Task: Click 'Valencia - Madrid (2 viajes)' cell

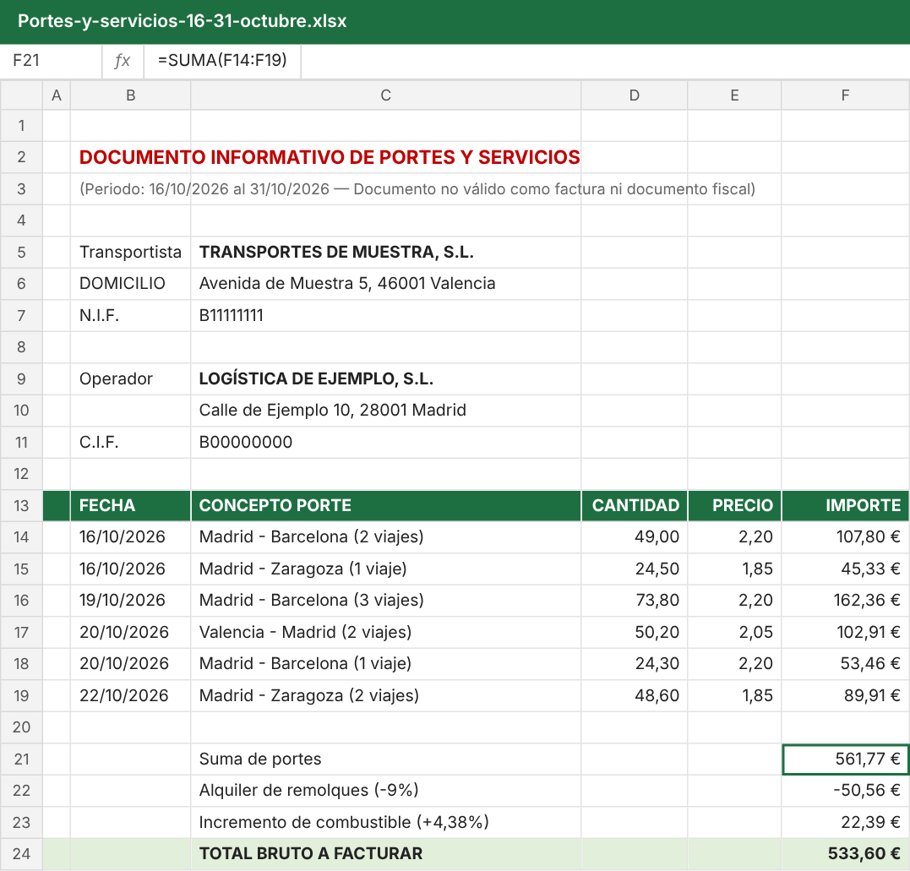Action: pos(385,632)
